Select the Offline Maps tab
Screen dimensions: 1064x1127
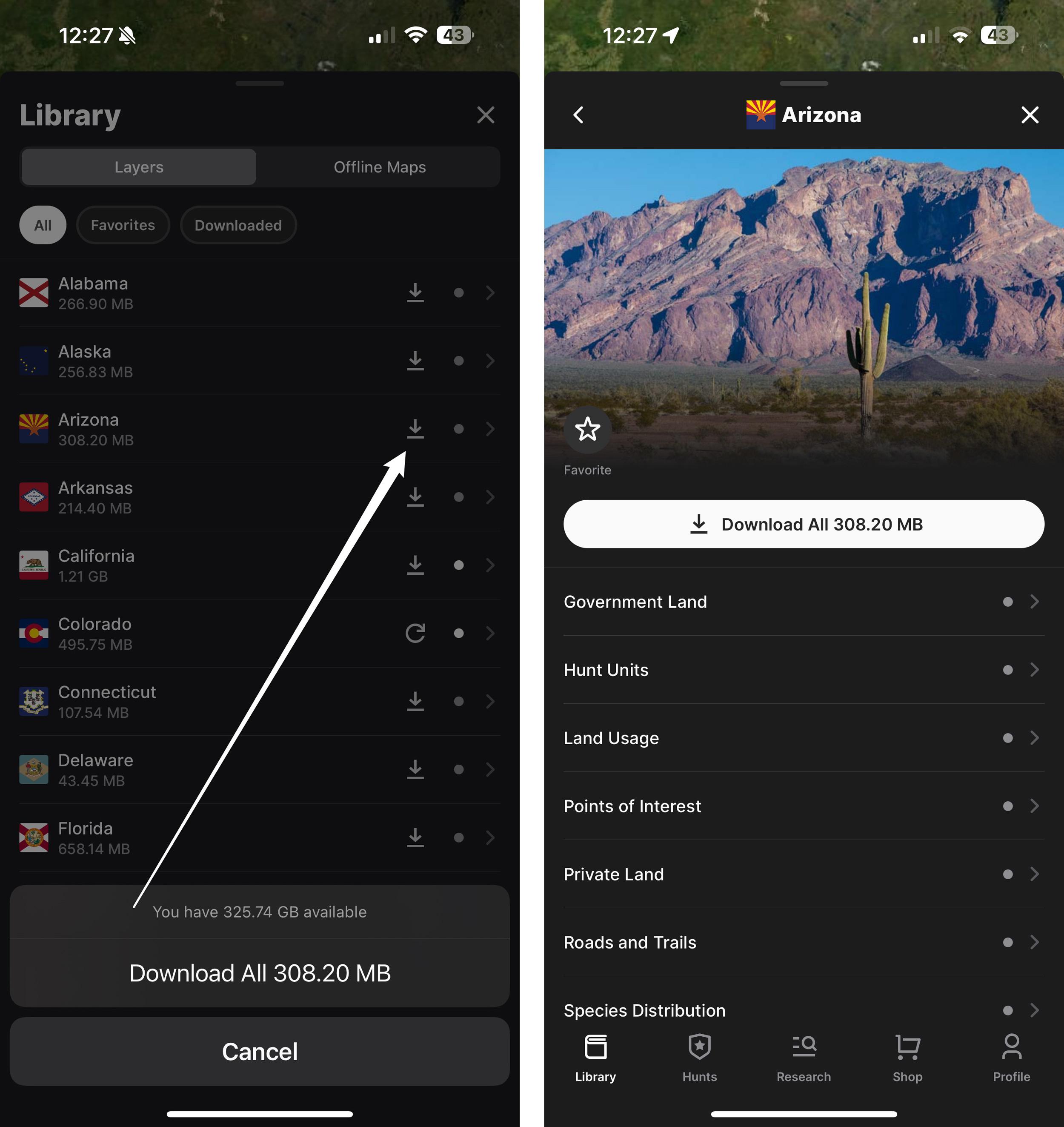coord(380,167)
